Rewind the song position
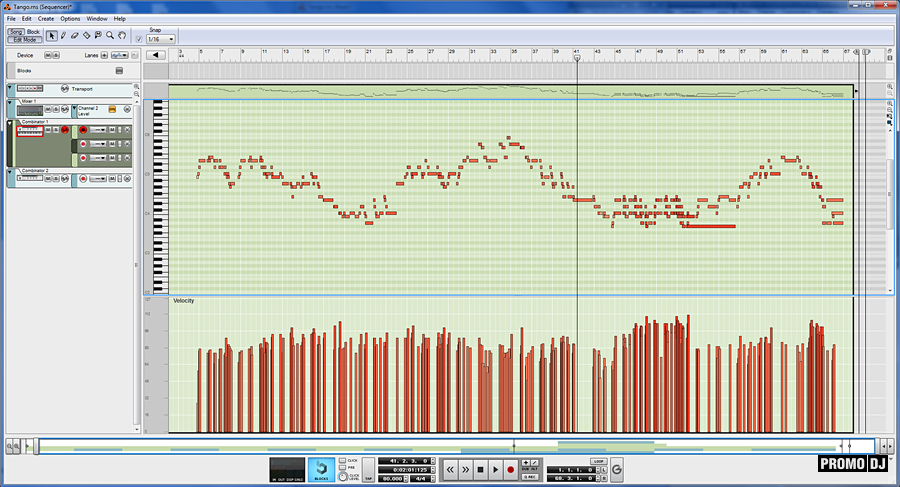 click(451, 470)
